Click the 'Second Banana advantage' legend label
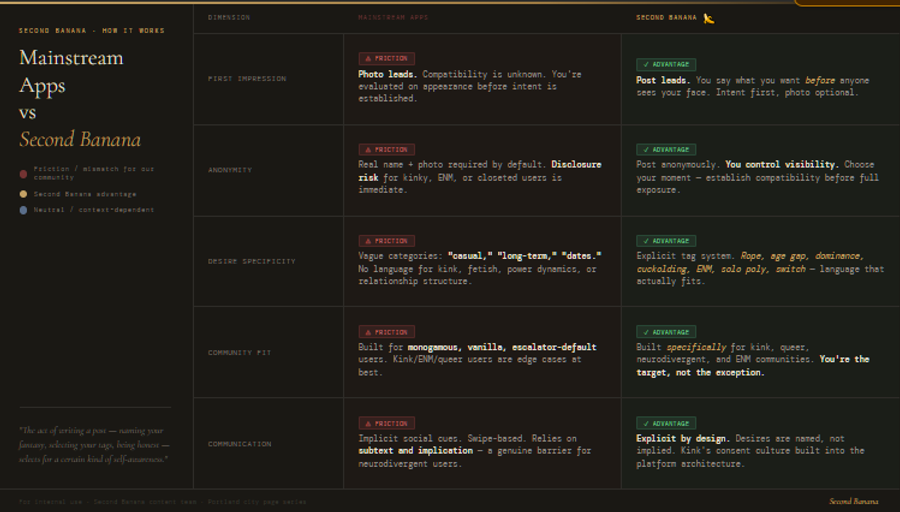 (85, 195)
